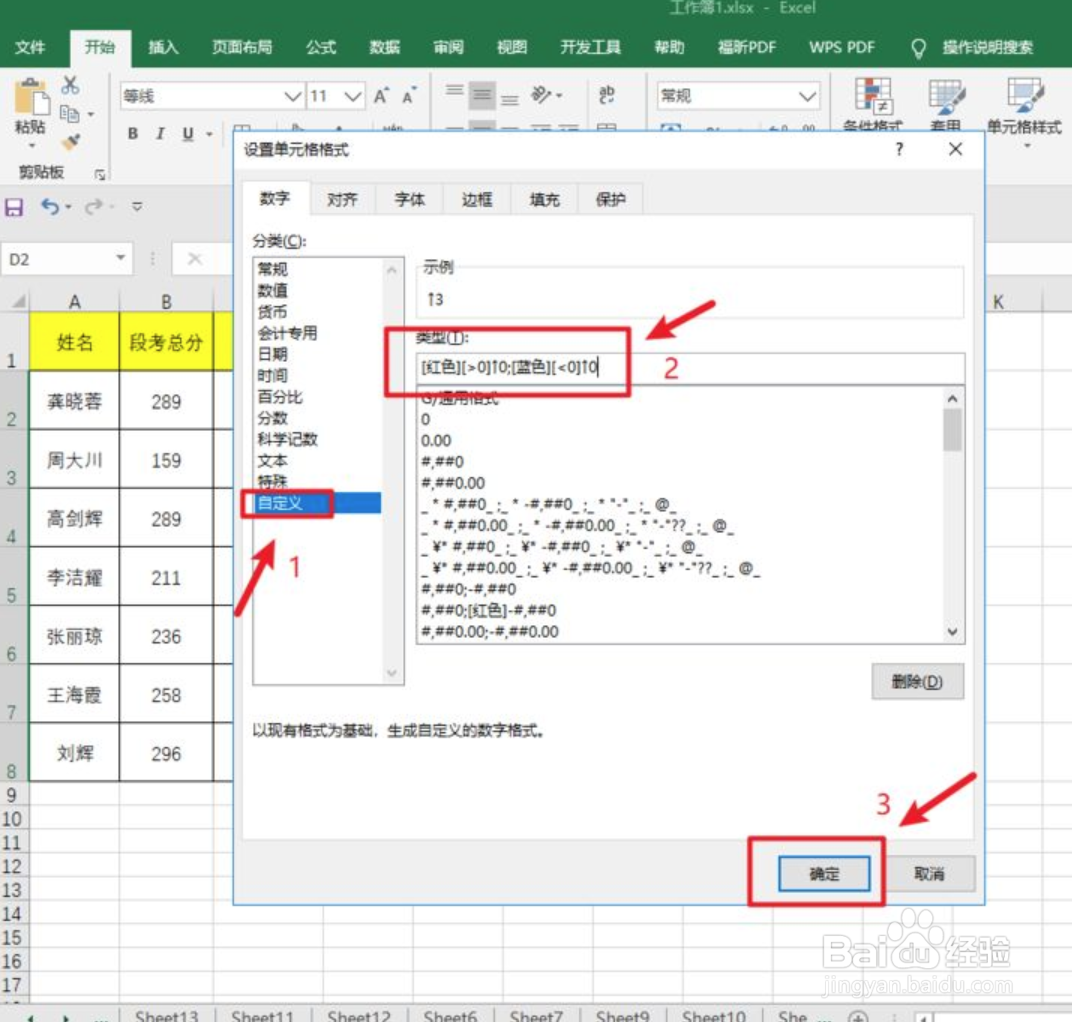
Task: Switch to 字体 tab in format dialog
Action: 410,200
